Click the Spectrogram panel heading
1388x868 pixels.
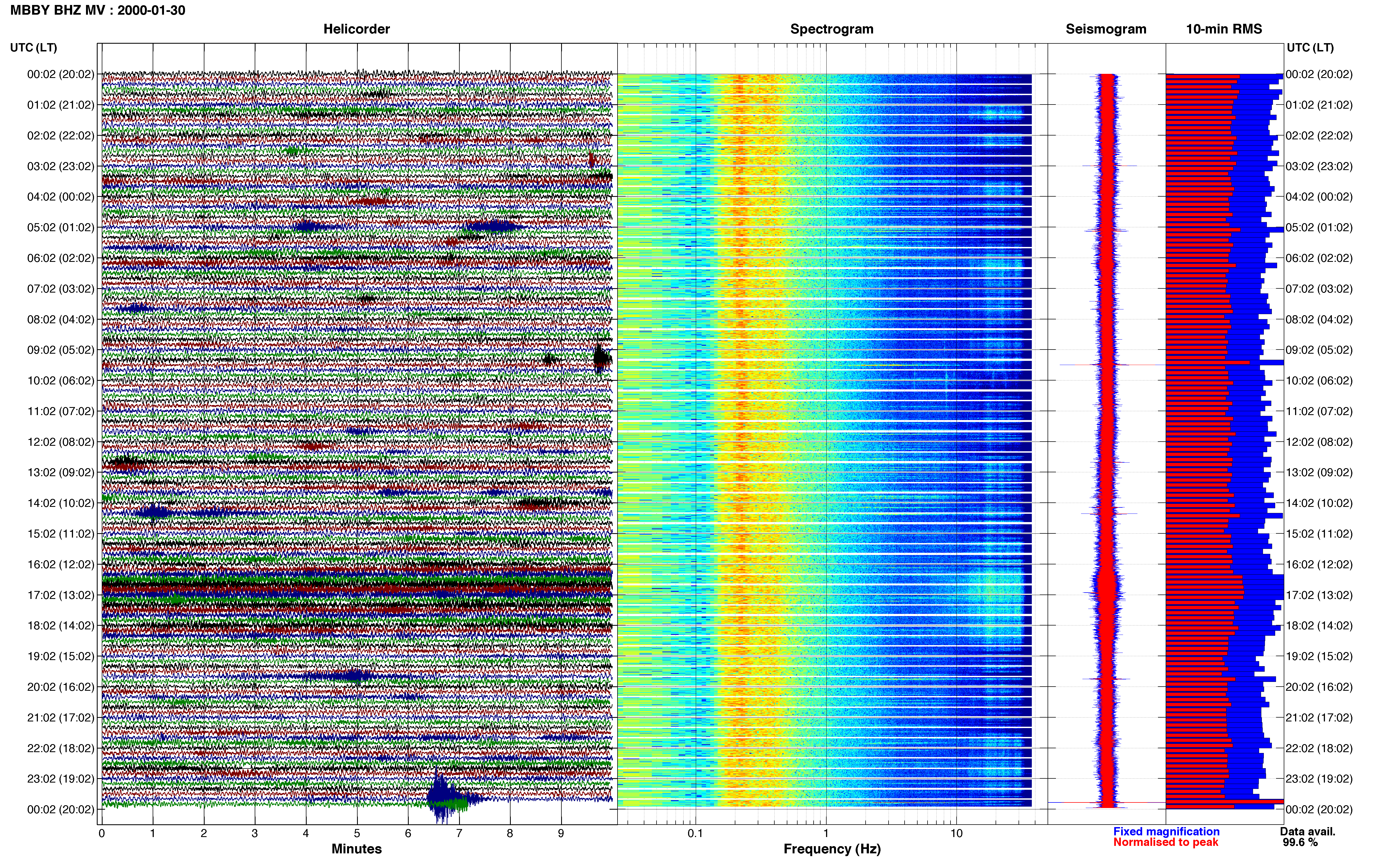[x=832, y=29]
